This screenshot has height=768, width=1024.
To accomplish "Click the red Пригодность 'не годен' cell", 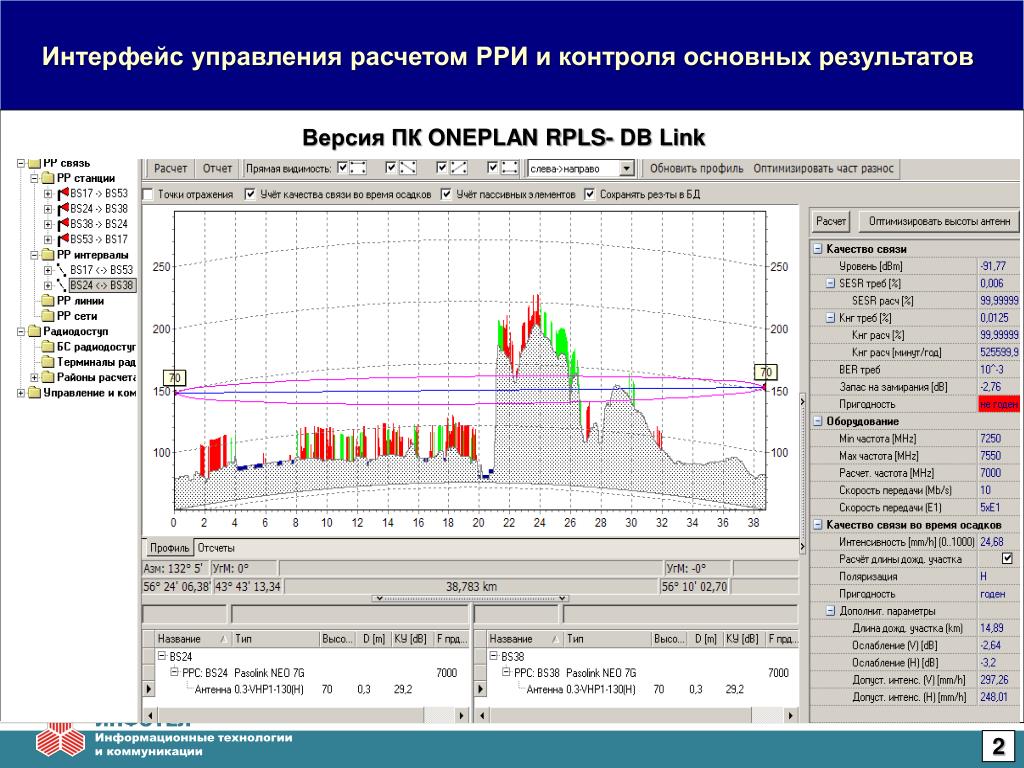I will (x=999, y=404).
